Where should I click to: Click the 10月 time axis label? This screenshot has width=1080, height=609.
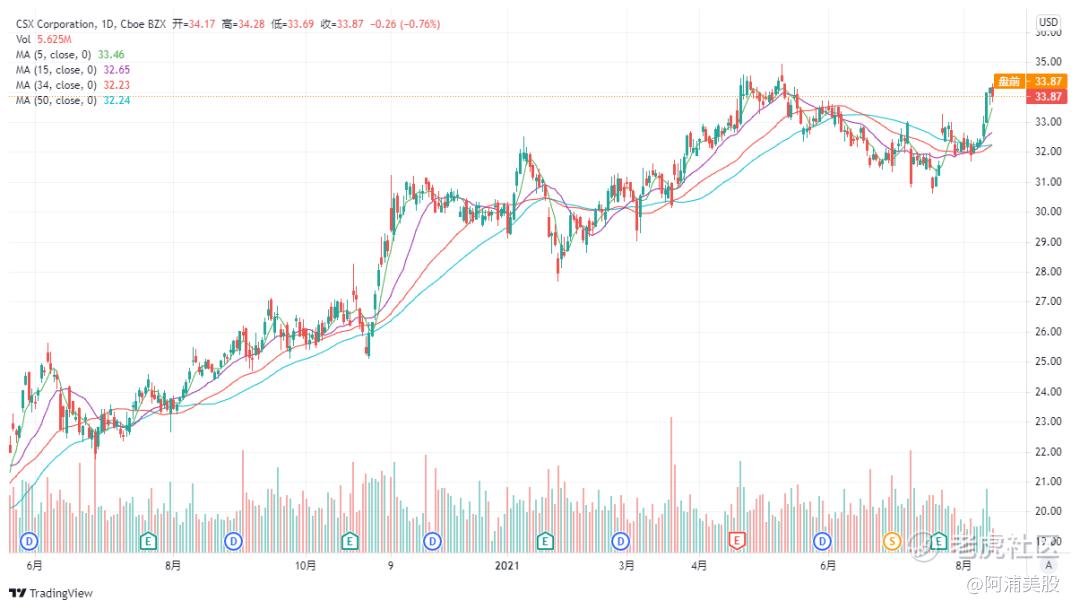(x=306, y=566)
